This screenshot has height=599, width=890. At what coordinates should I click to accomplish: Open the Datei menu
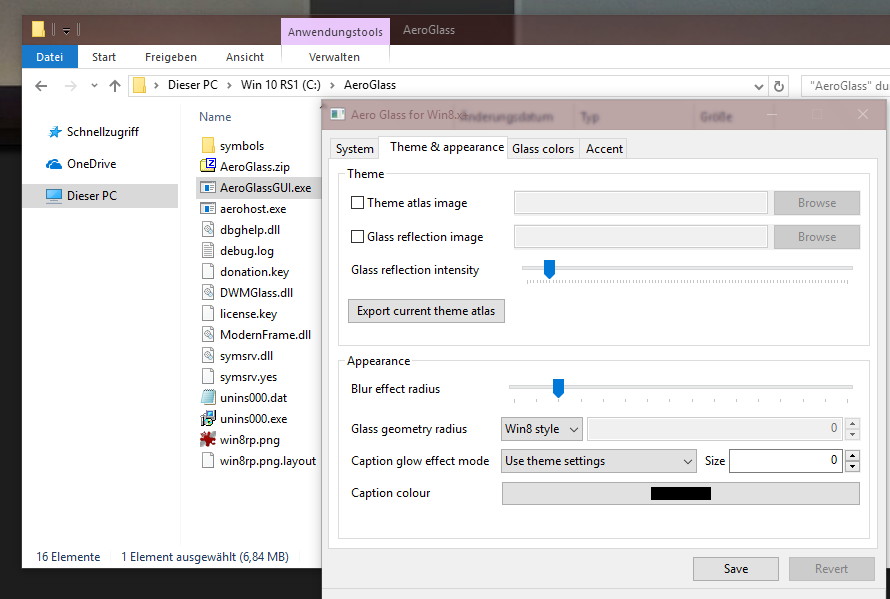(x=49, y=57)
